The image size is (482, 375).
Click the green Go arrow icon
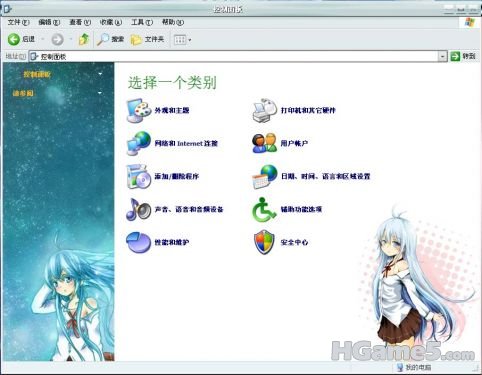[455, 56]
